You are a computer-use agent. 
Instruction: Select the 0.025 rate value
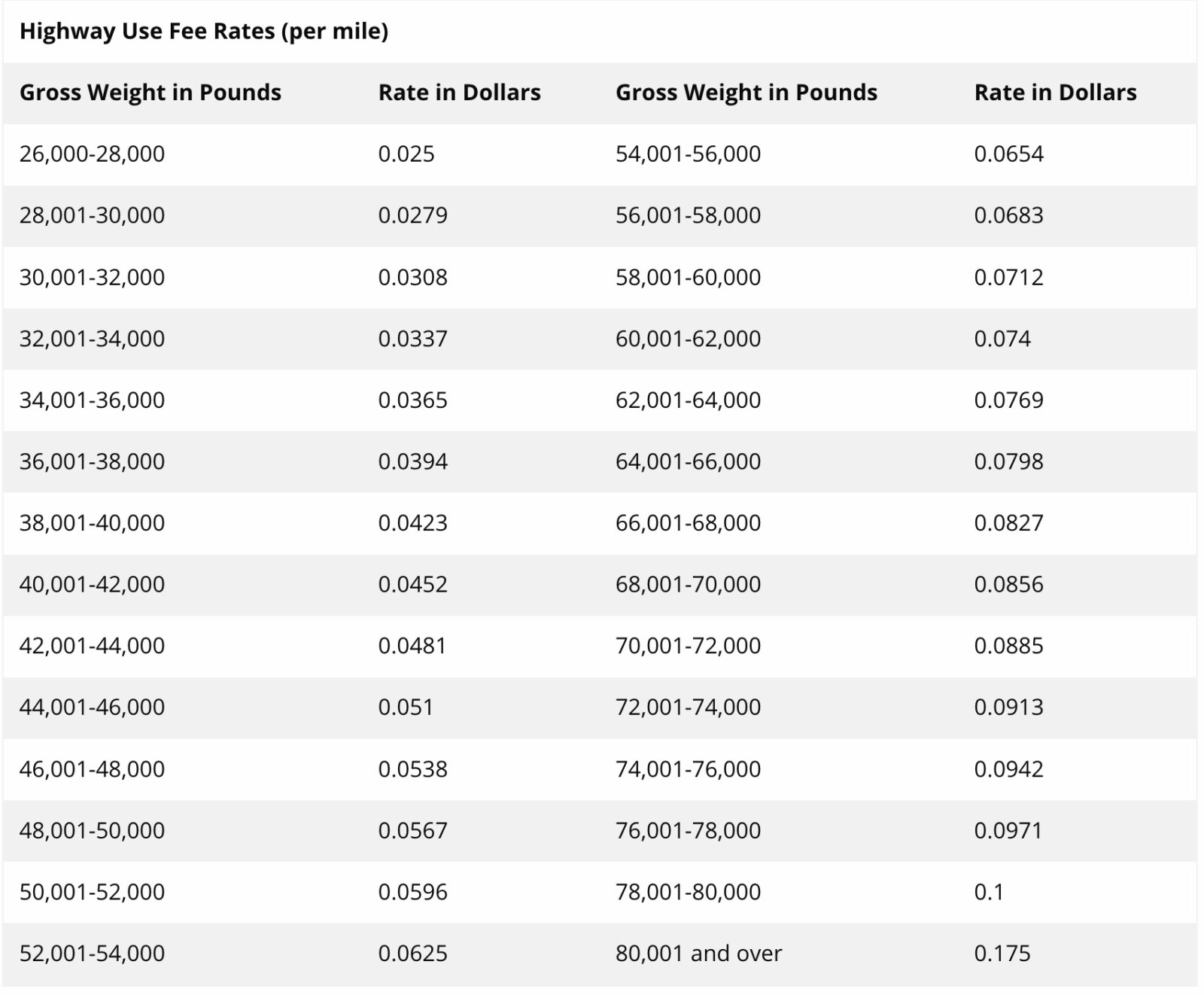coord(406,154)
